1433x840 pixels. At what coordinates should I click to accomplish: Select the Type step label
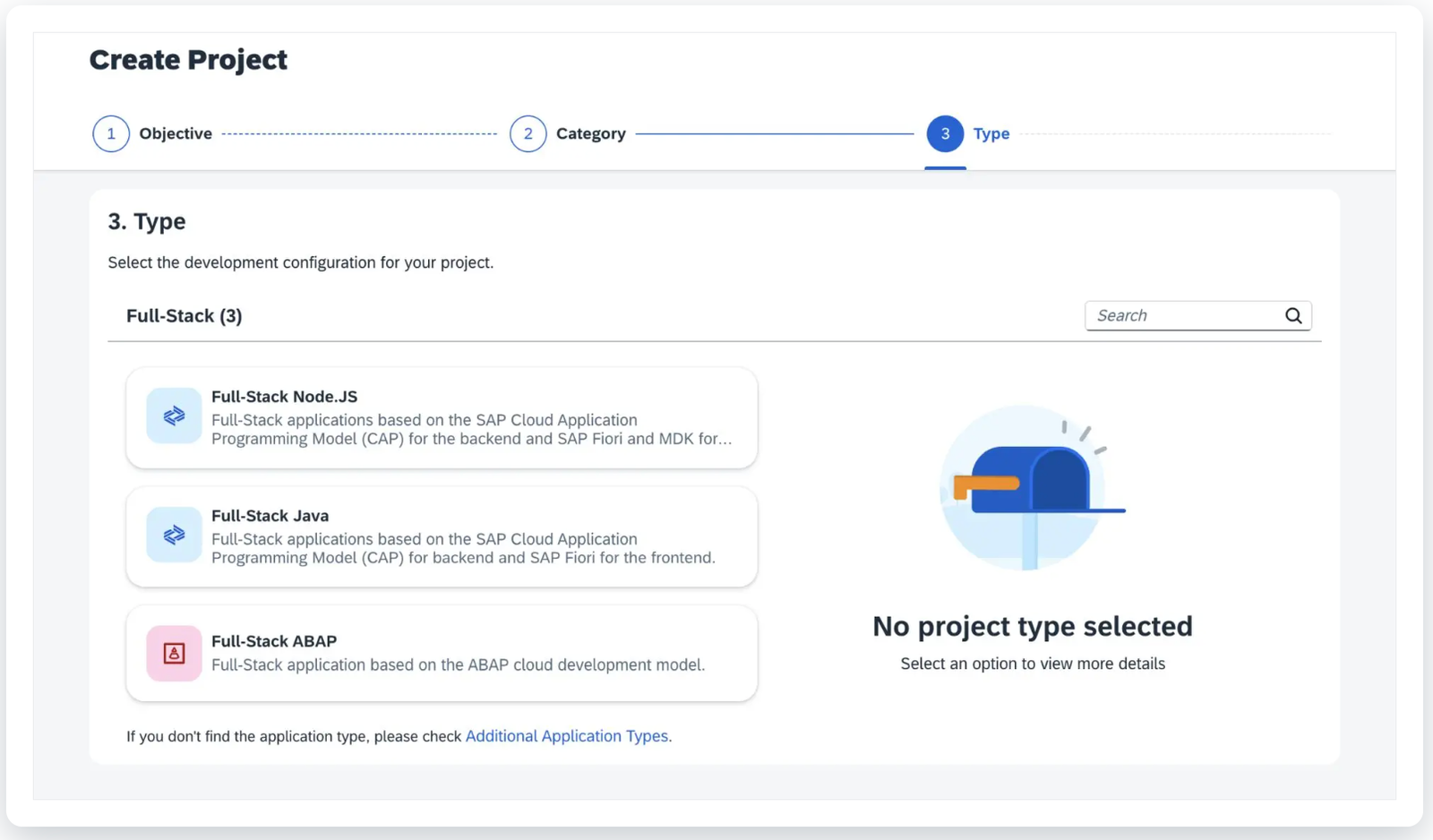click(991, 133)
